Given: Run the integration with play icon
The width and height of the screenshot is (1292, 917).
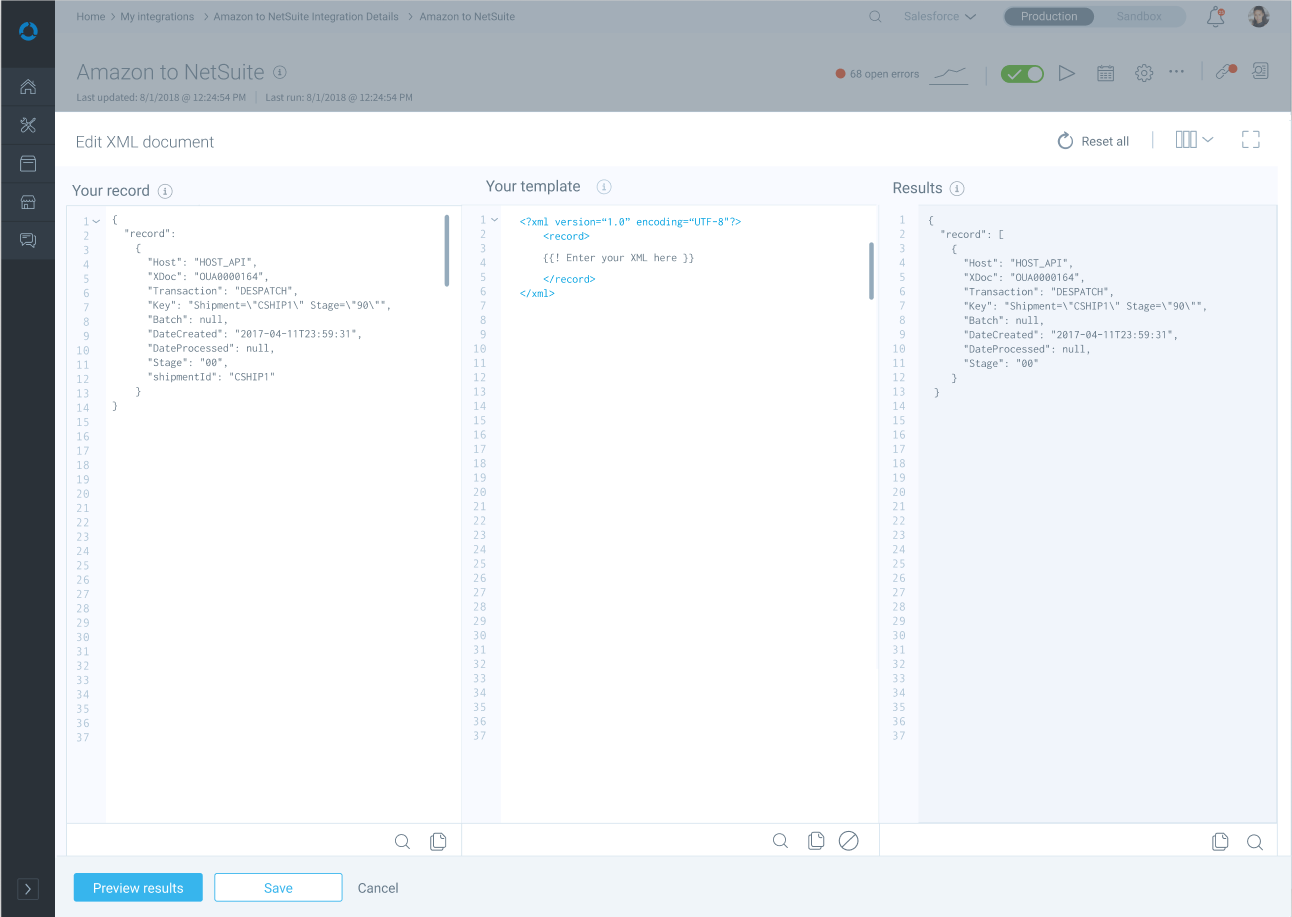Looking at the screenshot, I should 1067,73.
